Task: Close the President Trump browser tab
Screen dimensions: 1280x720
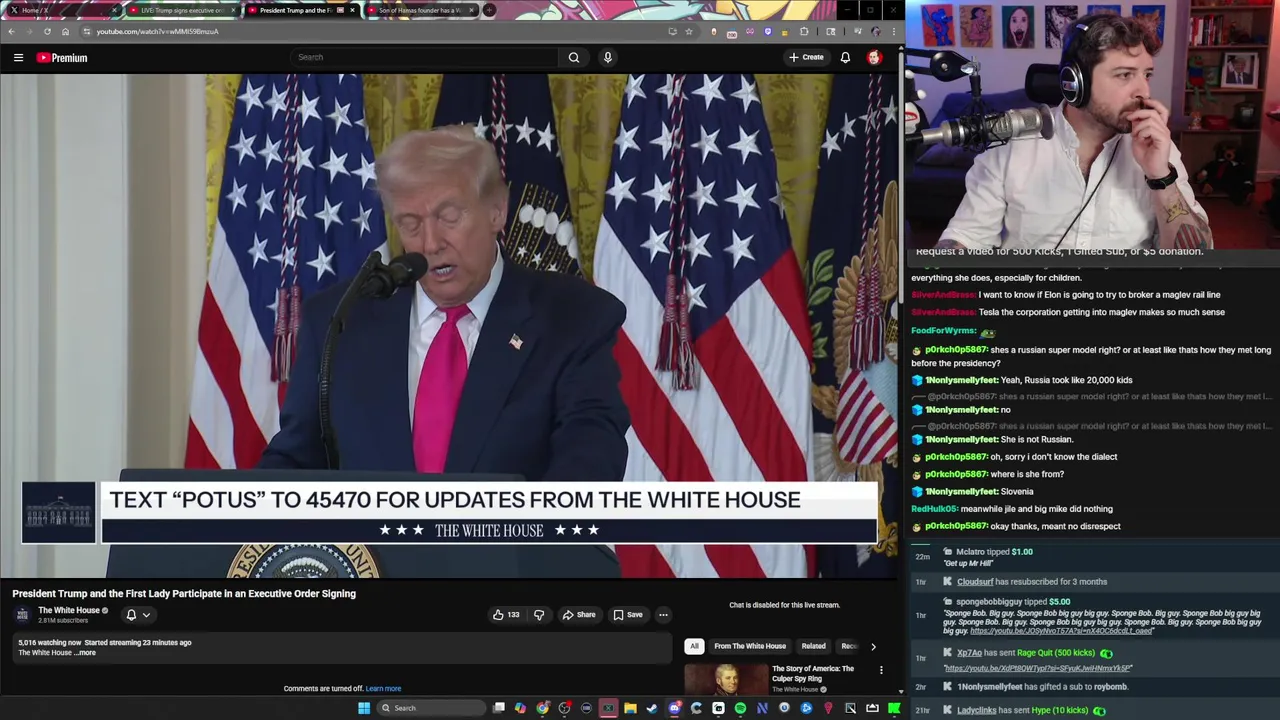Action: (352, 10)
